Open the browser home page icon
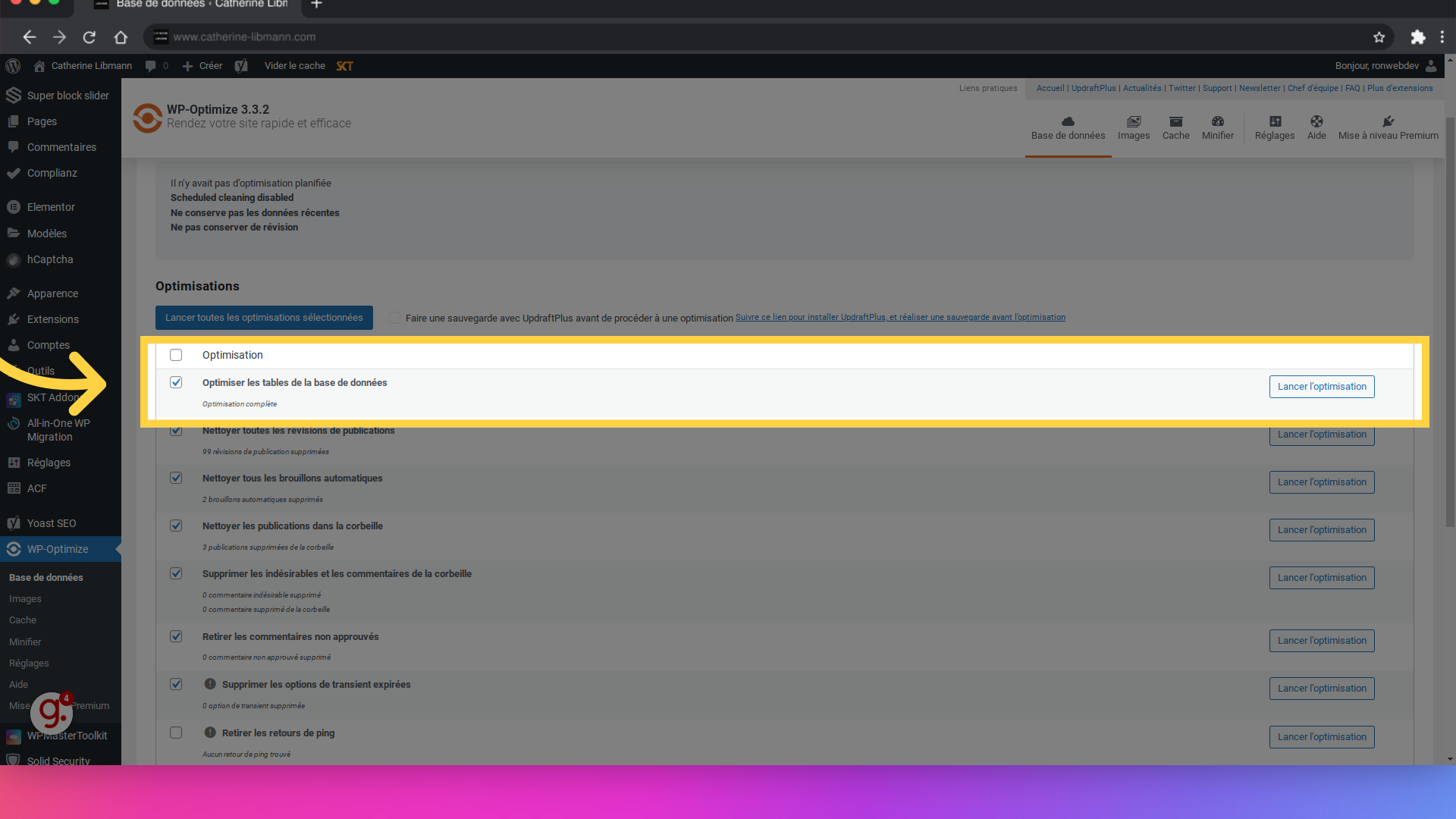This screenshot has height=819, width=1456. (121, 37)
